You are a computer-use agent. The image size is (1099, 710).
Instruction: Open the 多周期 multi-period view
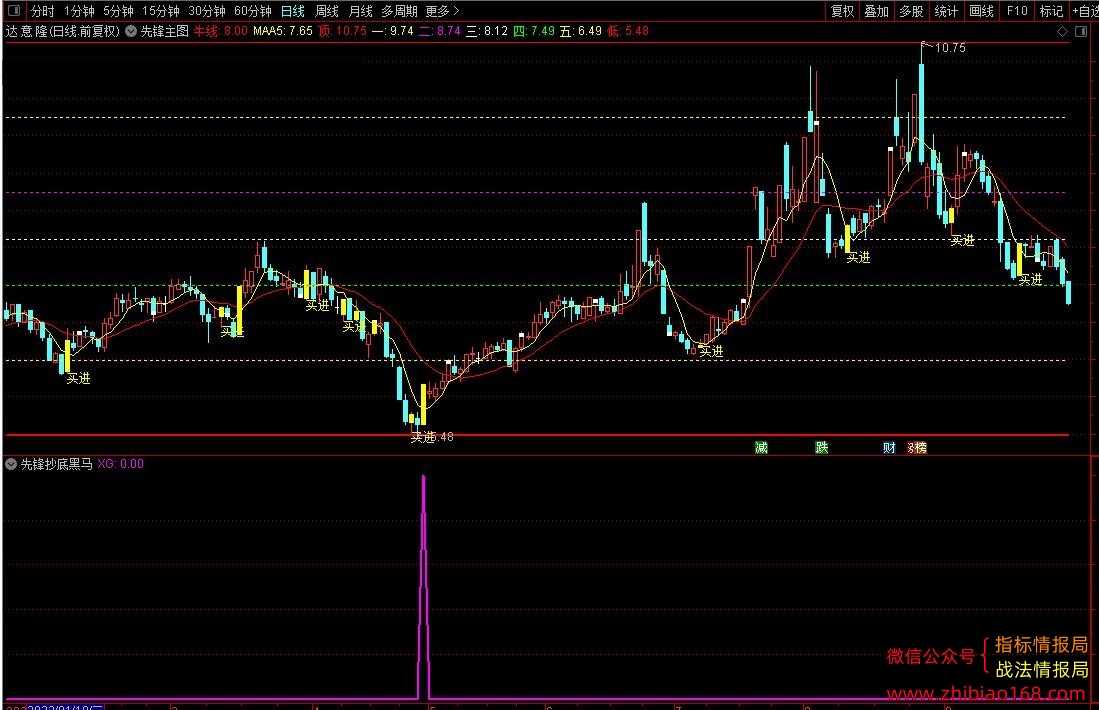point(400,11)
